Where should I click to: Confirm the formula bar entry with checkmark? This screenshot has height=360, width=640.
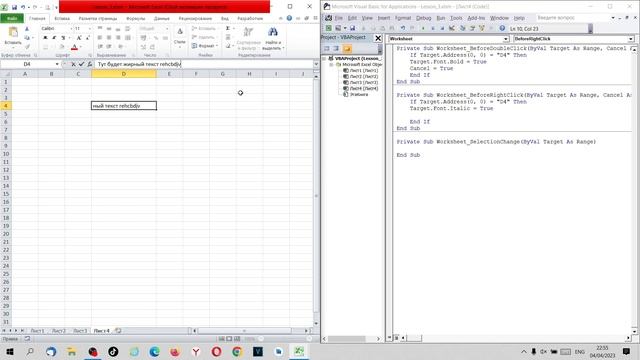81,64
